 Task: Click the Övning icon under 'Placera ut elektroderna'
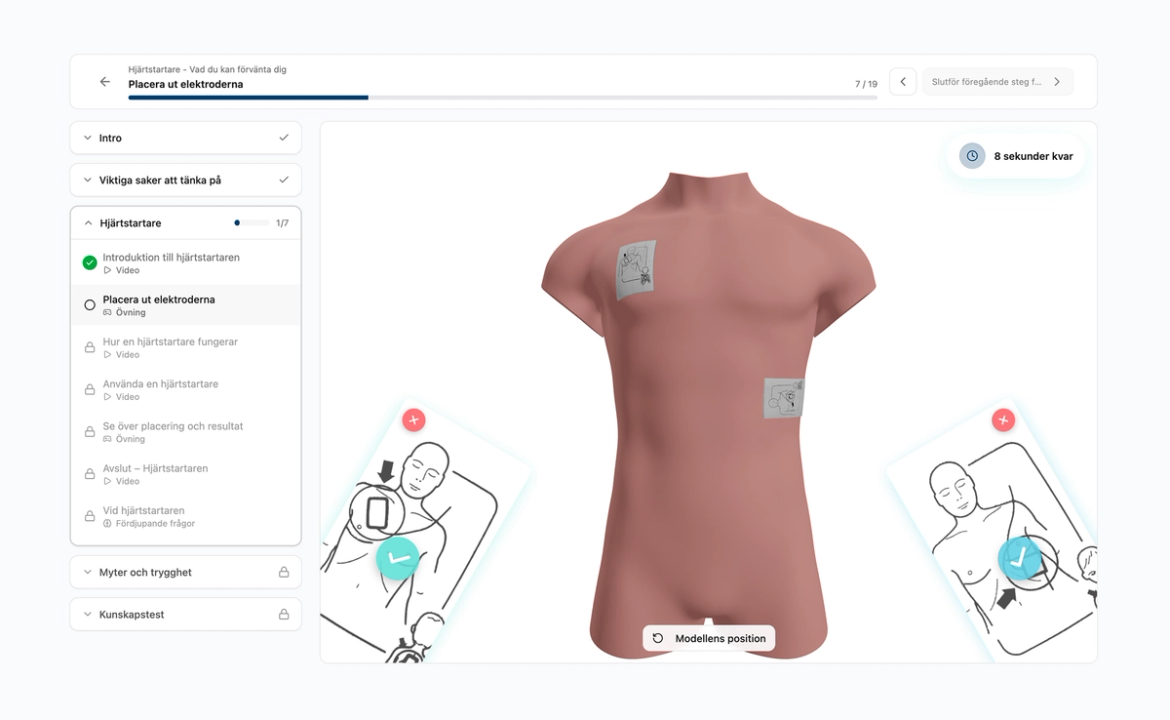(x=107, y=313)
